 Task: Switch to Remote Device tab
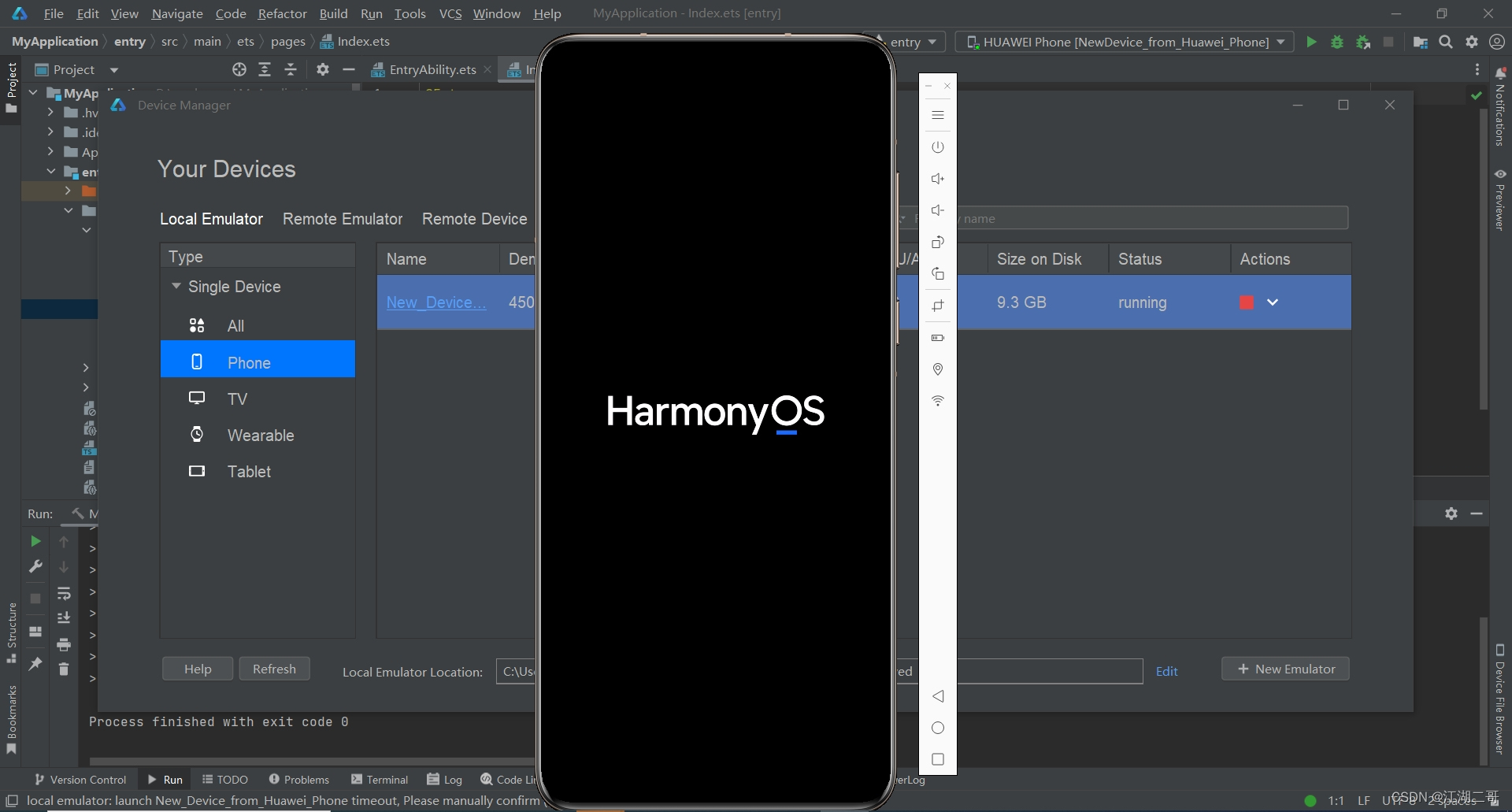click(474, 219)
